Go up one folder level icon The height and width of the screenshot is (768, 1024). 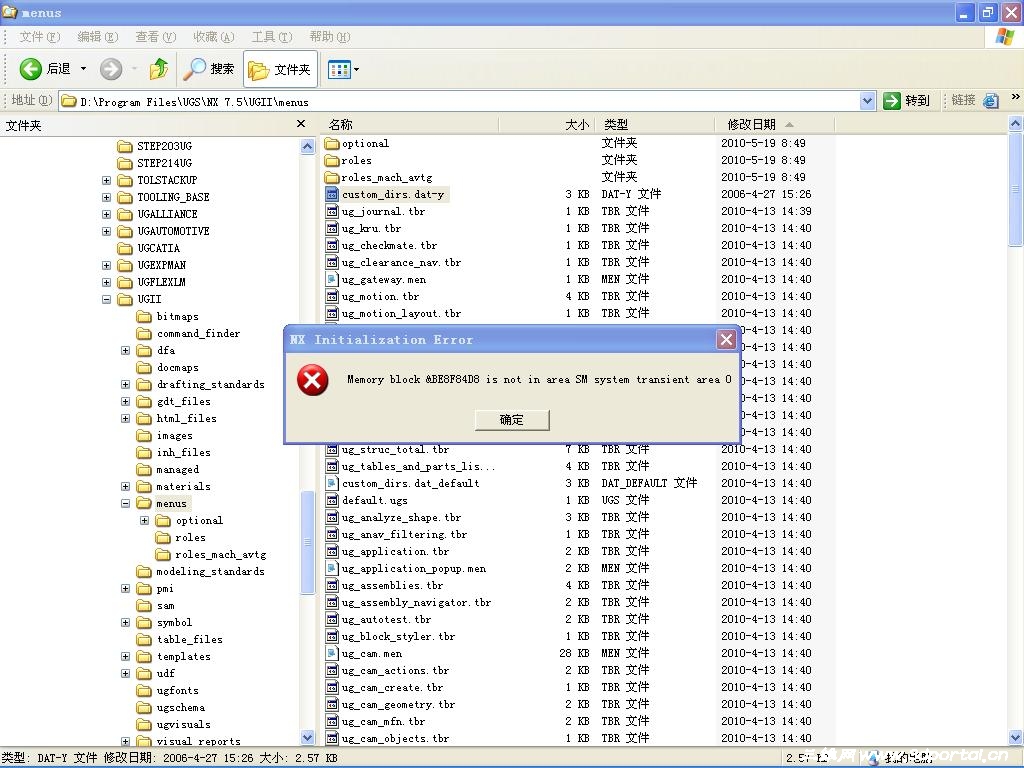coord(159,69)
